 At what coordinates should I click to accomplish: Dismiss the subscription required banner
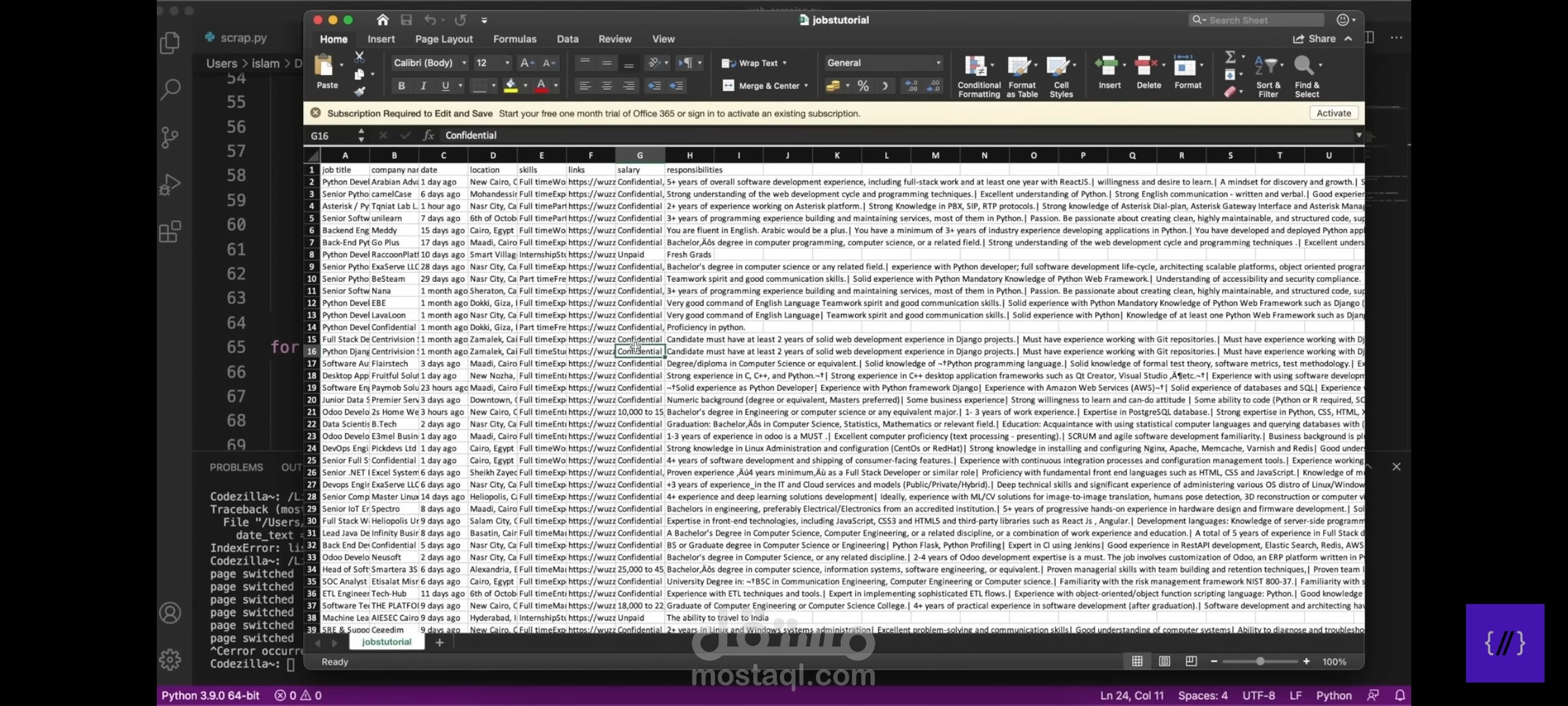tap(316, 113)
